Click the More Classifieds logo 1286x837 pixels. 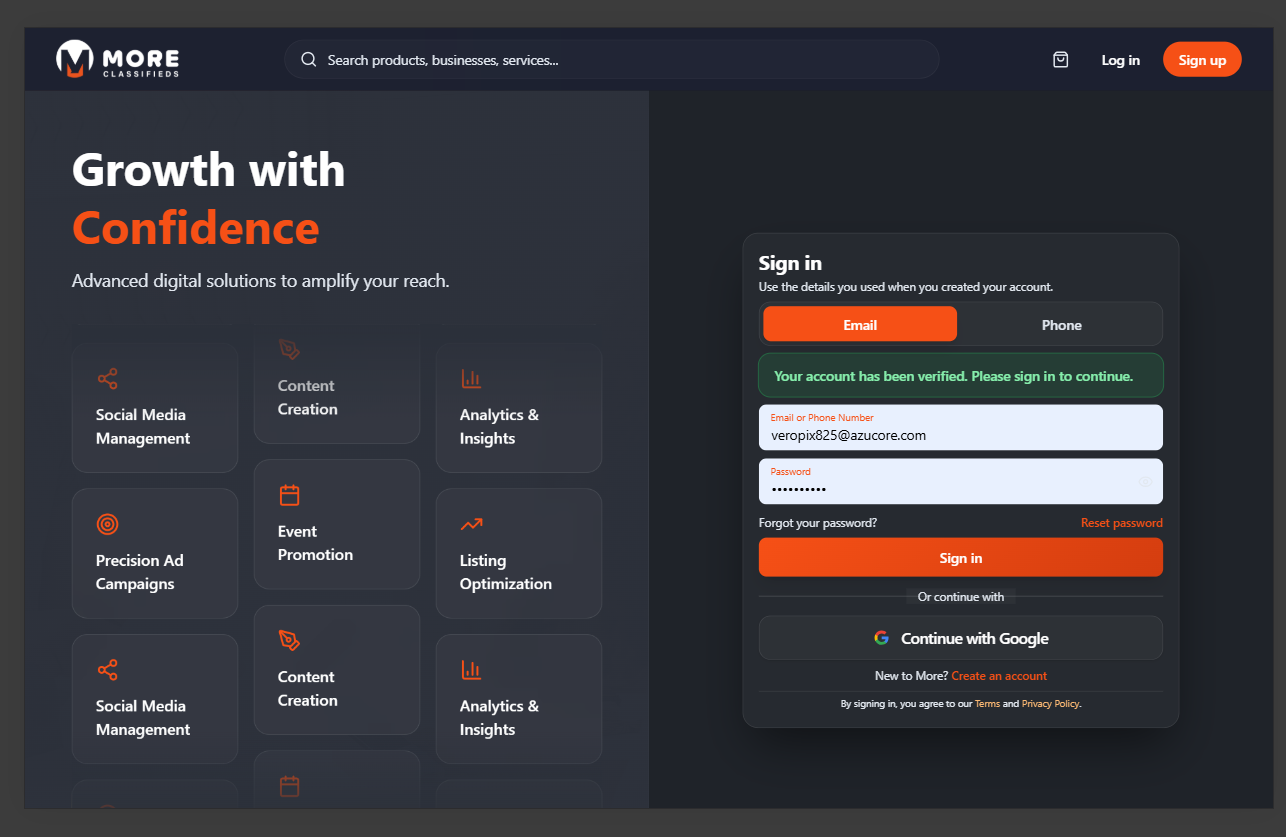(x=118, y=60)
